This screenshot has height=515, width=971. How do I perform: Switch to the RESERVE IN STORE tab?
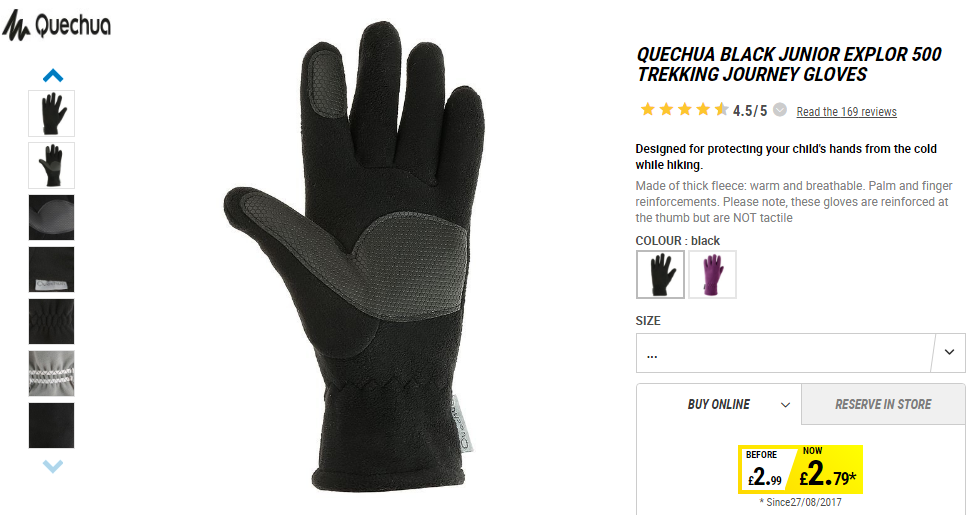[883, 404]
